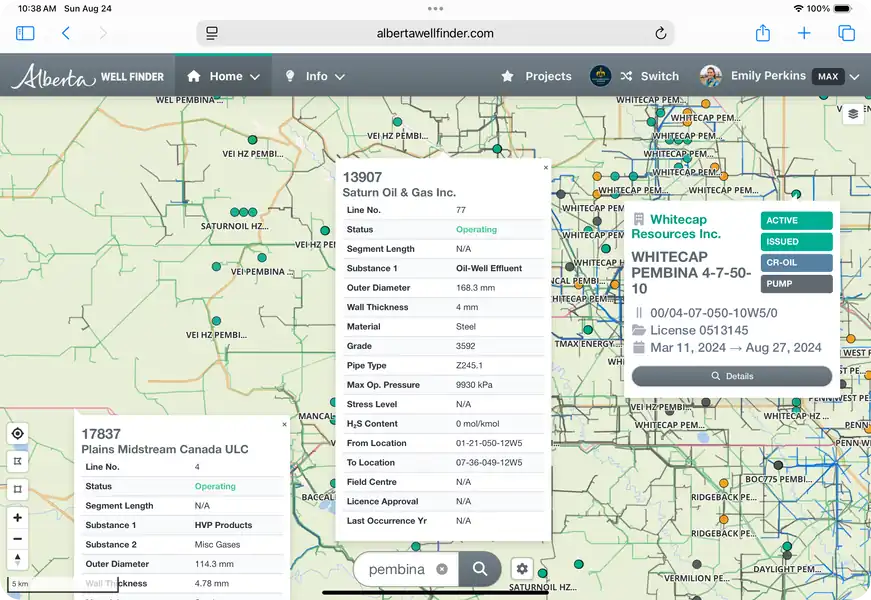Select the polygon draw tool
The width and height of the screenshot is (871, 600).
[17, 461]
